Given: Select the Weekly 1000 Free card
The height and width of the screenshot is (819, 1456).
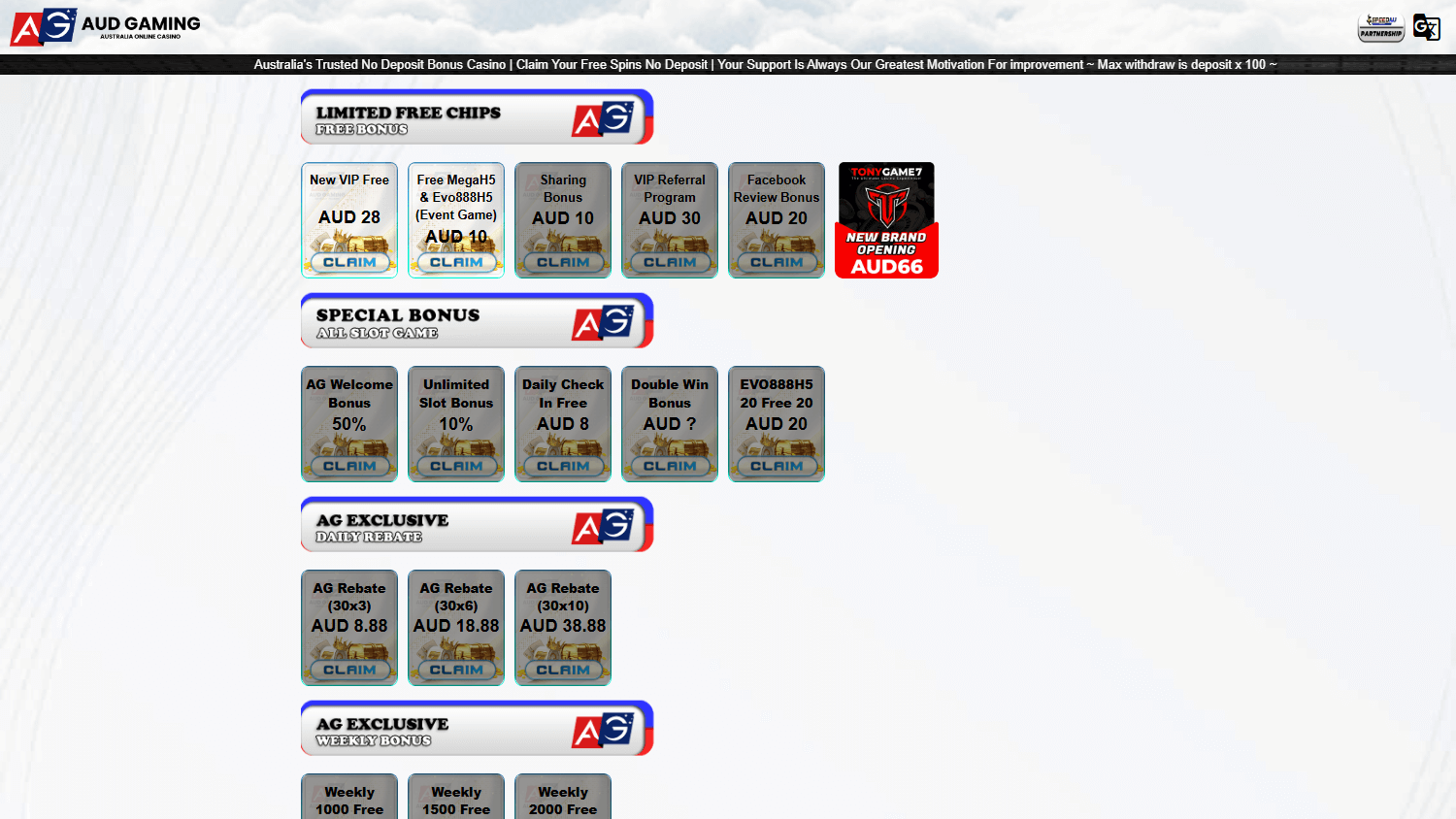Looking at the screenshot, I should [348, 798].
